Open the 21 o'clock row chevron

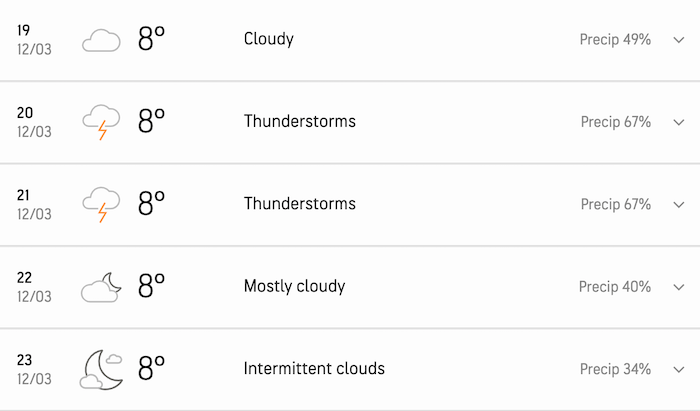coord(677,204)
